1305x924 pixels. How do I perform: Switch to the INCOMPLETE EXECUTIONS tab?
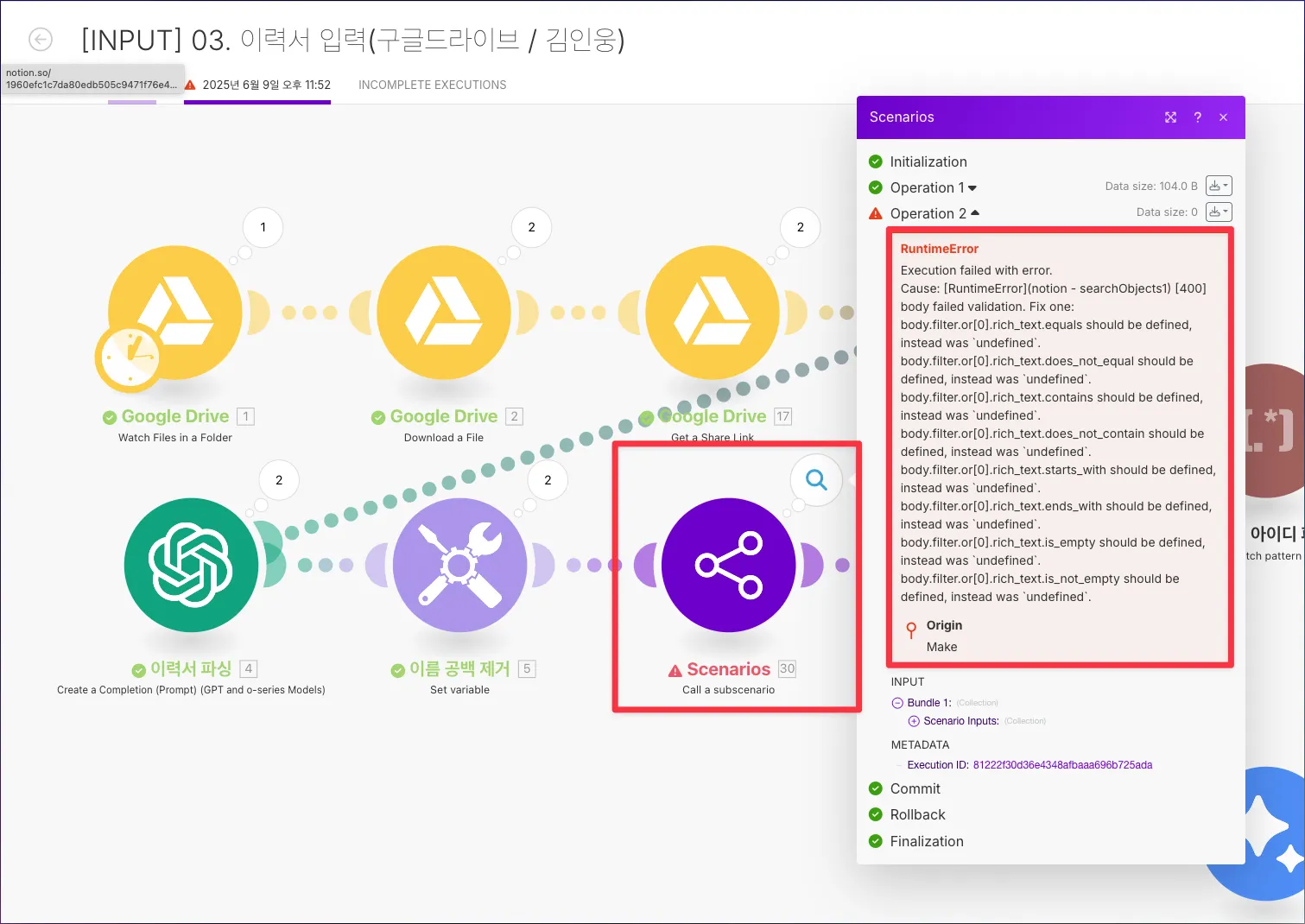click(x=432, y=85)
